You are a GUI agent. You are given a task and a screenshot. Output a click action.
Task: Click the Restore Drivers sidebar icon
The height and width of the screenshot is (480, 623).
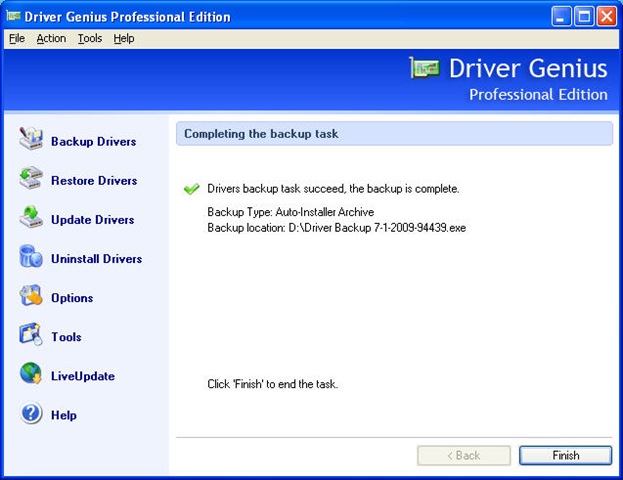click(31, 178)
